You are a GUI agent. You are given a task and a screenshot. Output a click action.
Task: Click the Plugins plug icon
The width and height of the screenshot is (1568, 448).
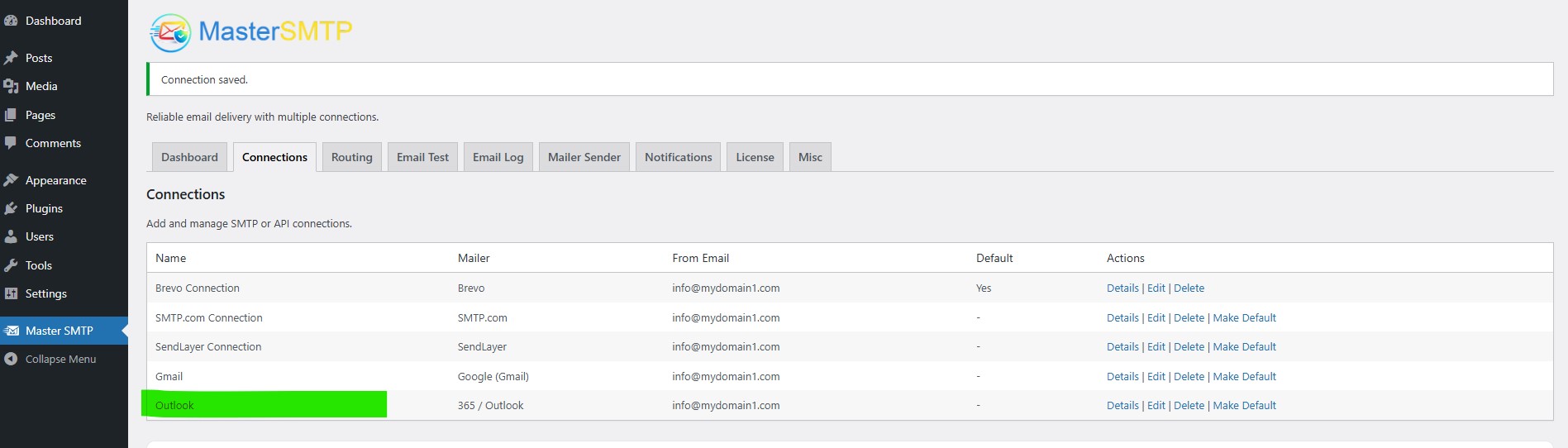click(x=11, y=208)
